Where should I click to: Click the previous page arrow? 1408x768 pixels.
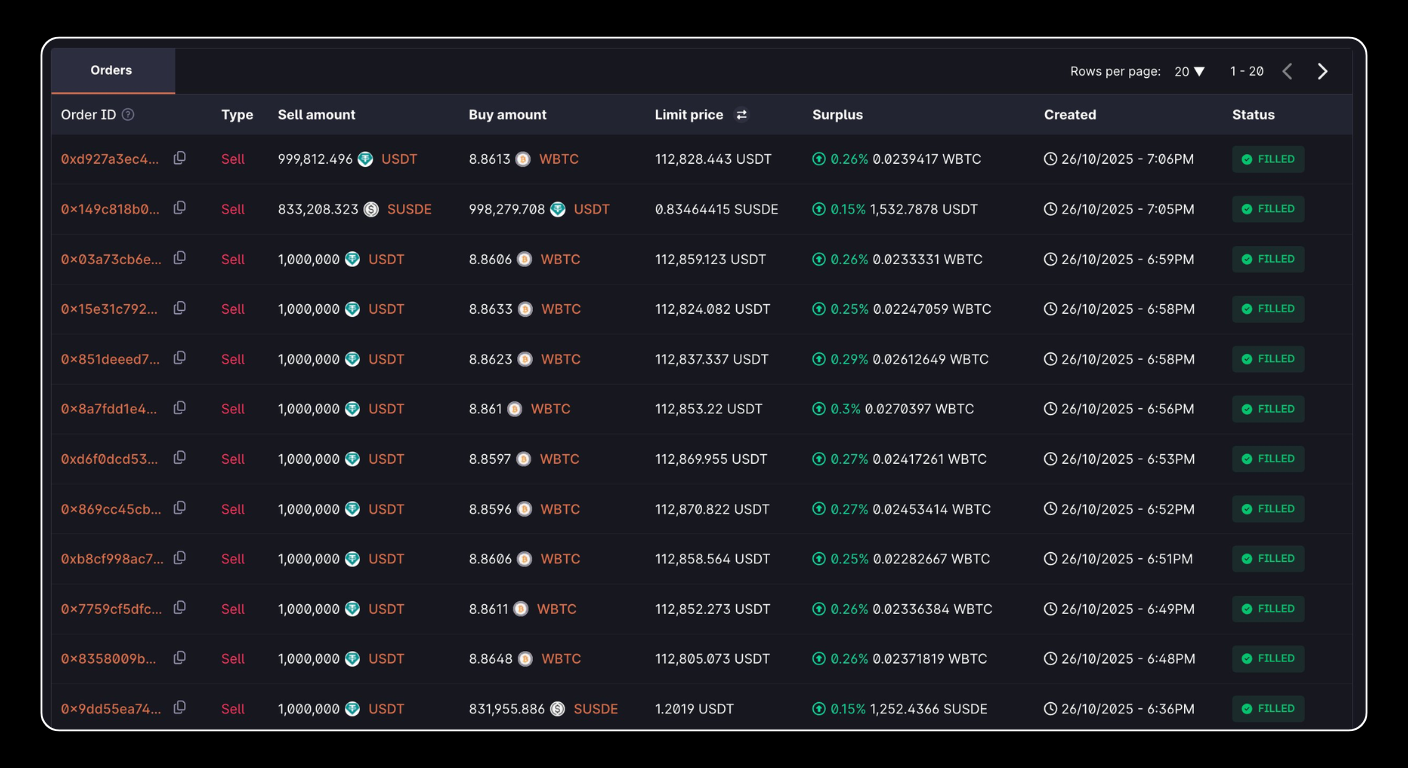coord(1287,71)
